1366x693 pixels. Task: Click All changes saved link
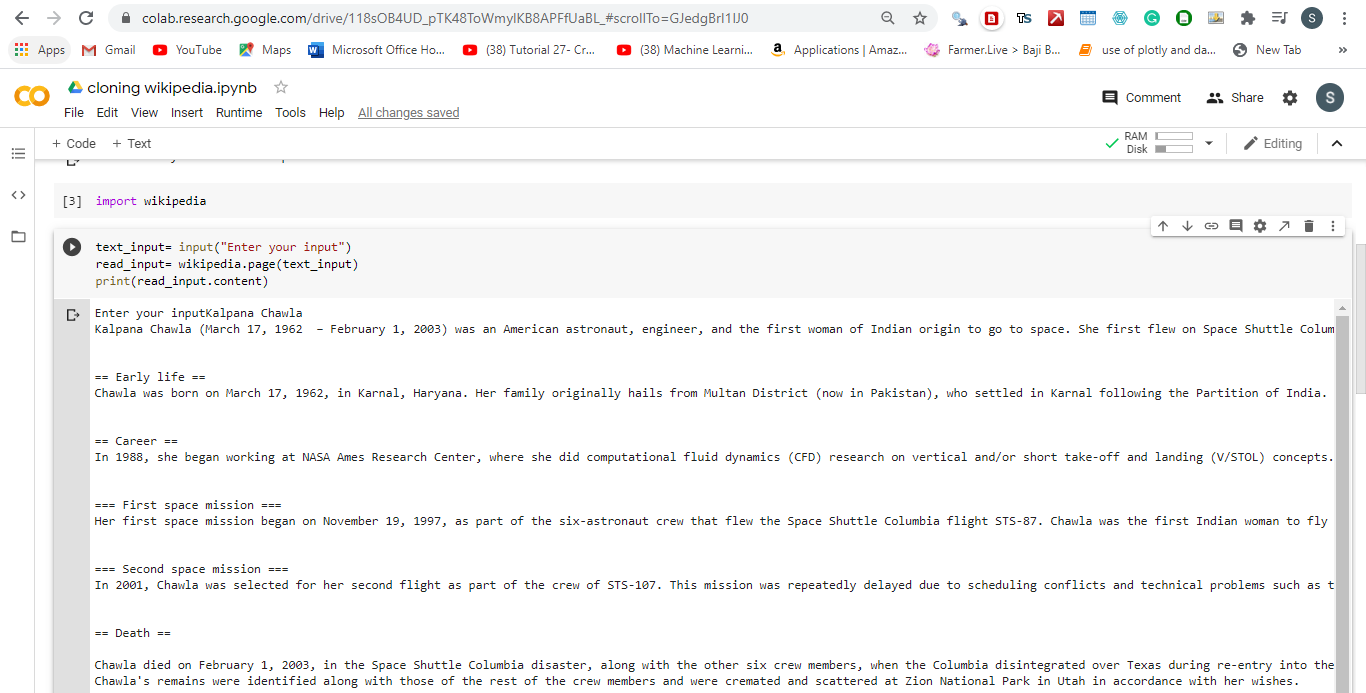click(409, 113)
